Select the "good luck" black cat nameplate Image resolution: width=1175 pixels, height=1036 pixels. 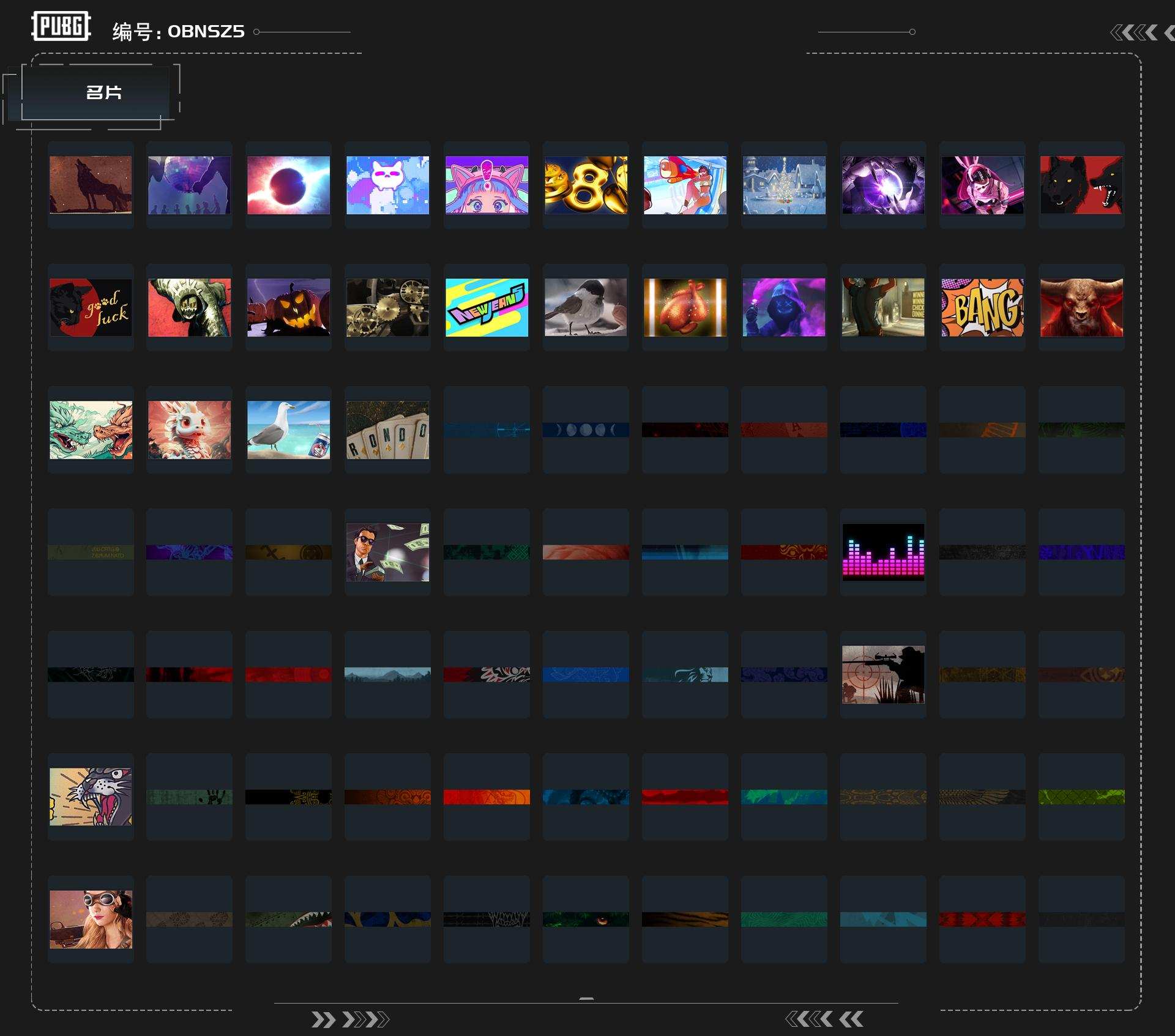pyautogui.click(x=91, y=307)
